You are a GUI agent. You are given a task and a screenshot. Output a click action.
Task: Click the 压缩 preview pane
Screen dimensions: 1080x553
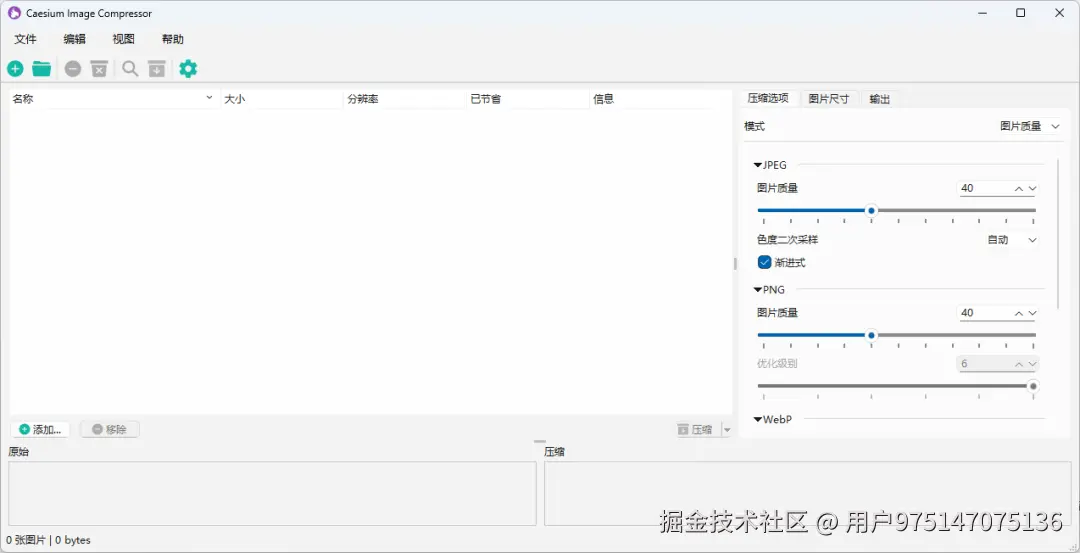click(806, 494)
